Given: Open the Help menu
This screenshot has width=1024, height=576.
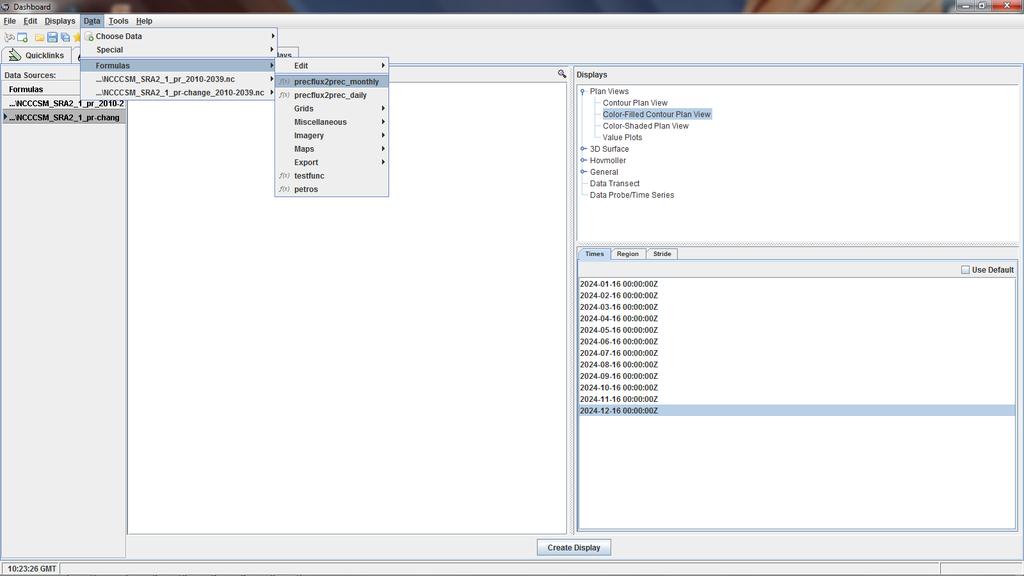Looking at the screenshot, I should coord(144,21).
